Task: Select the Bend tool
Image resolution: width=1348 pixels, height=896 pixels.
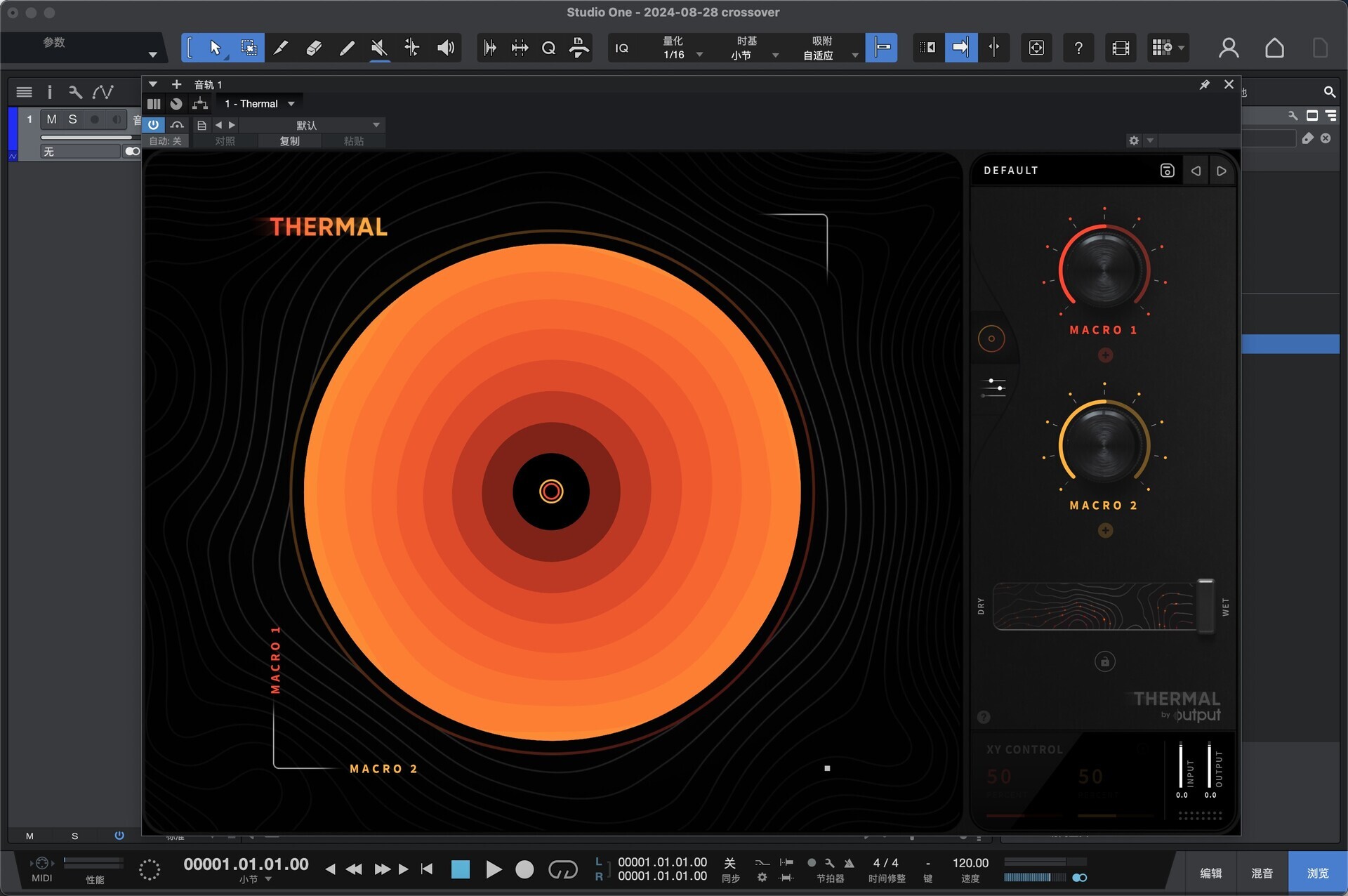Action: [412, 48]
